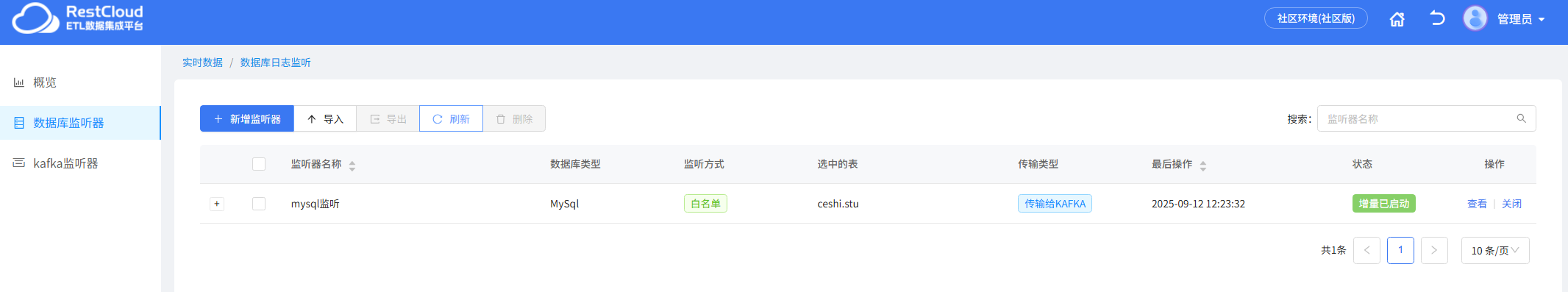Click the 2025-09-12 12:23:32 timestamp
This screenshot has width=1568, height=292.
click(1198, 204)
